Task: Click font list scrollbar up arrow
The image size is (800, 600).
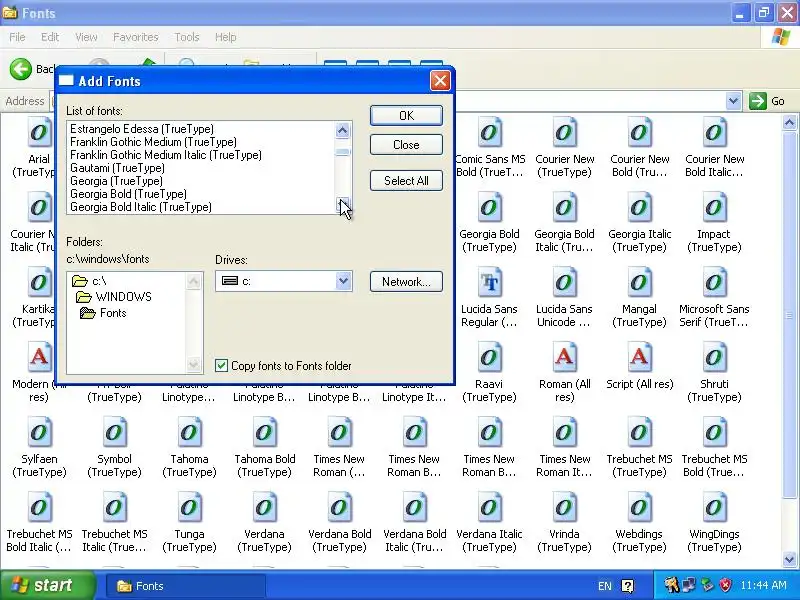Action: click(x=342, y=130)
